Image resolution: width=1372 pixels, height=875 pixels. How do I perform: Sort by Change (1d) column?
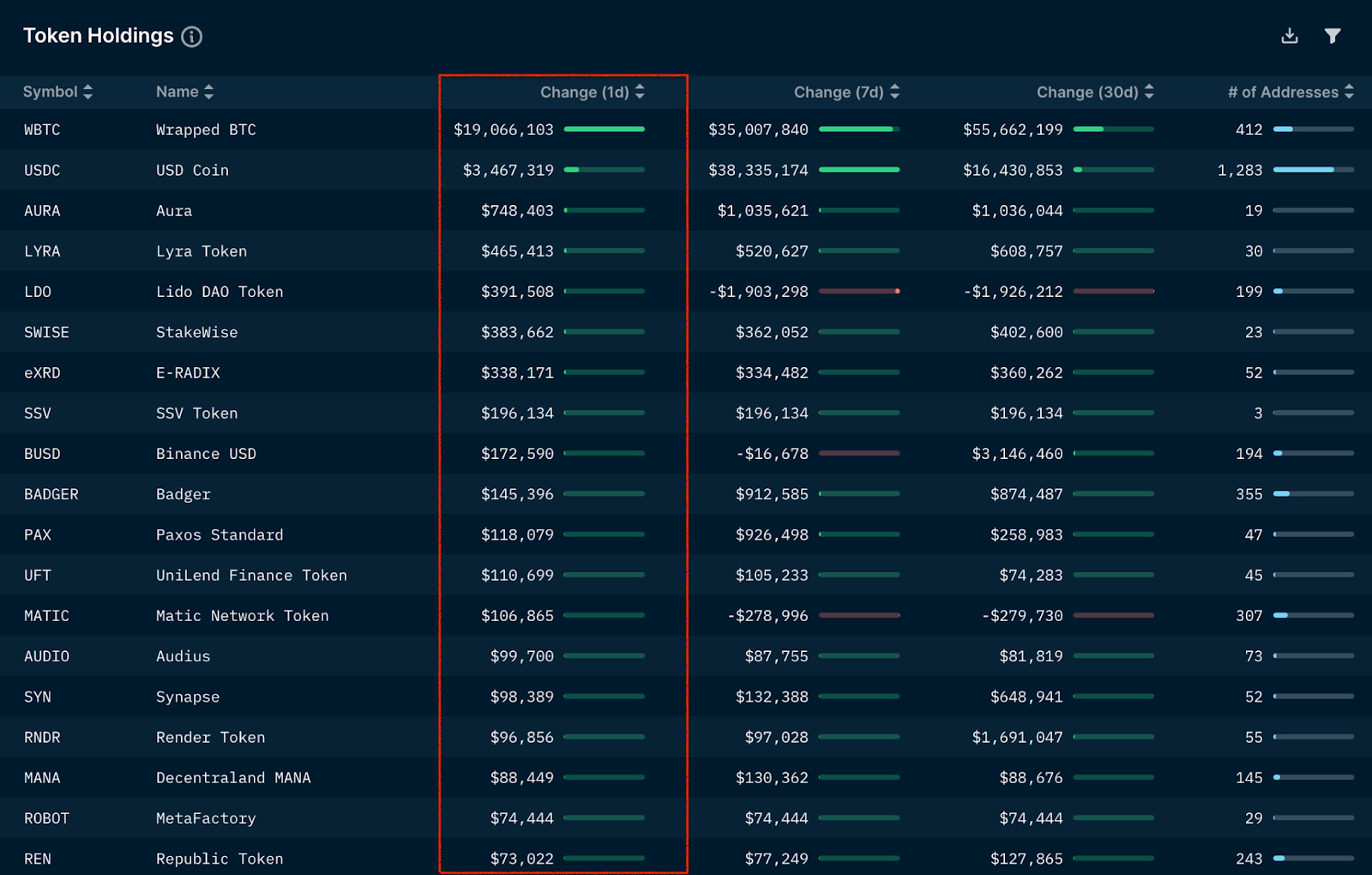click(593, 92)
